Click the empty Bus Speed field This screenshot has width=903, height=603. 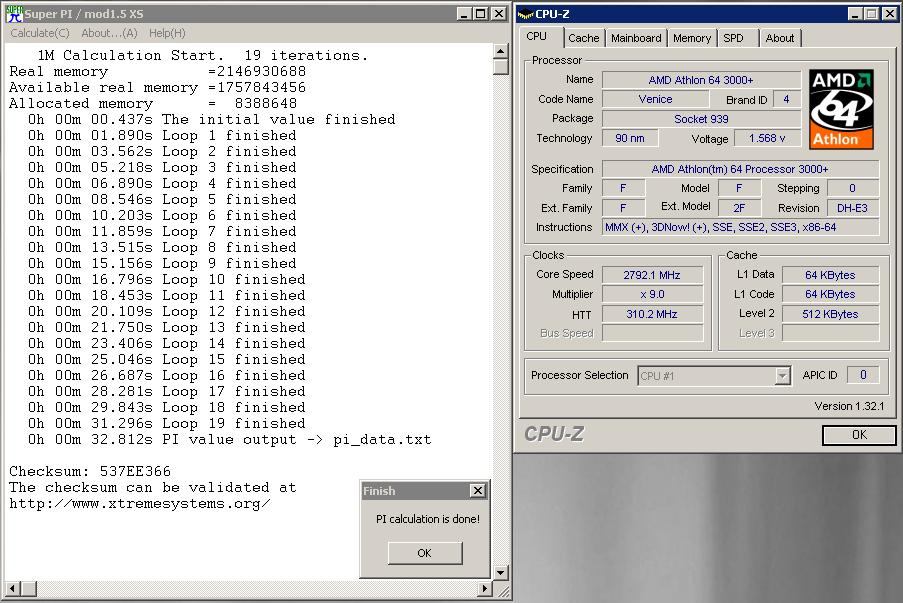click(652, 333)
